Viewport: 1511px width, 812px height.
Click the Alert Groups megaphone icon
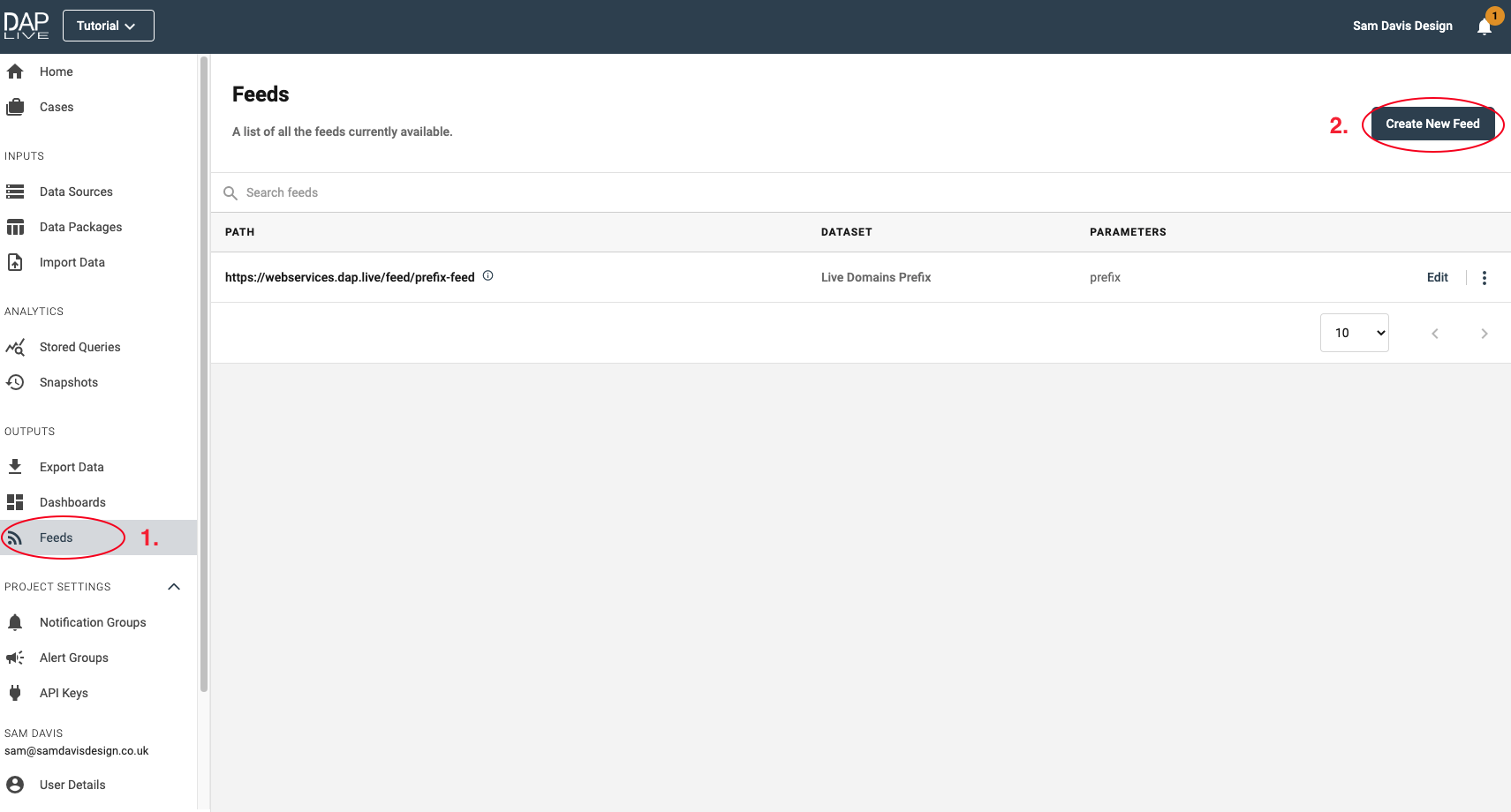[x=15, y=658]
